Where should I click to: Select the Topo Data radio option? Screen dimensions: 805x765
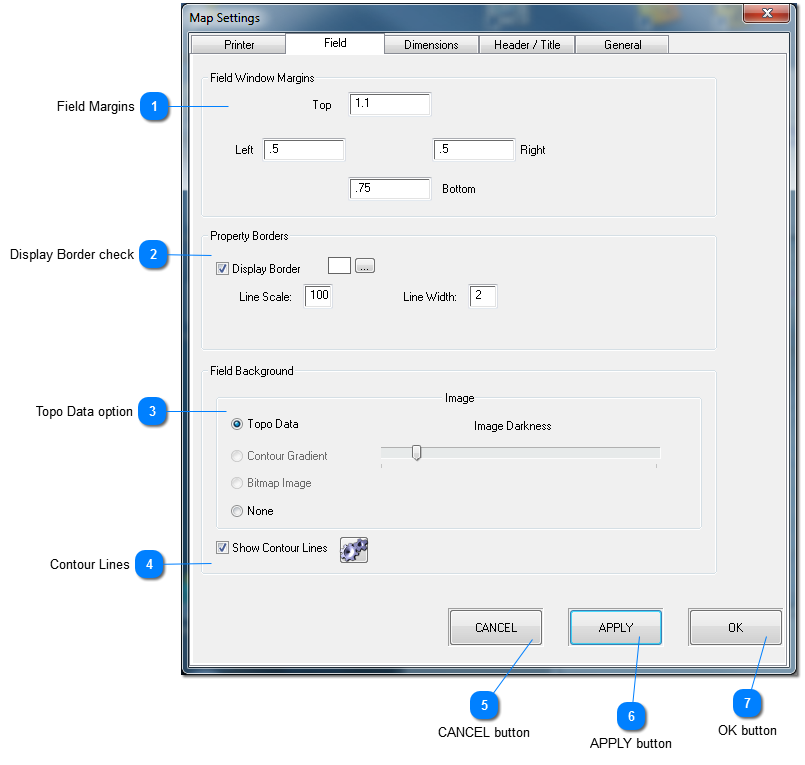(237, 424)
